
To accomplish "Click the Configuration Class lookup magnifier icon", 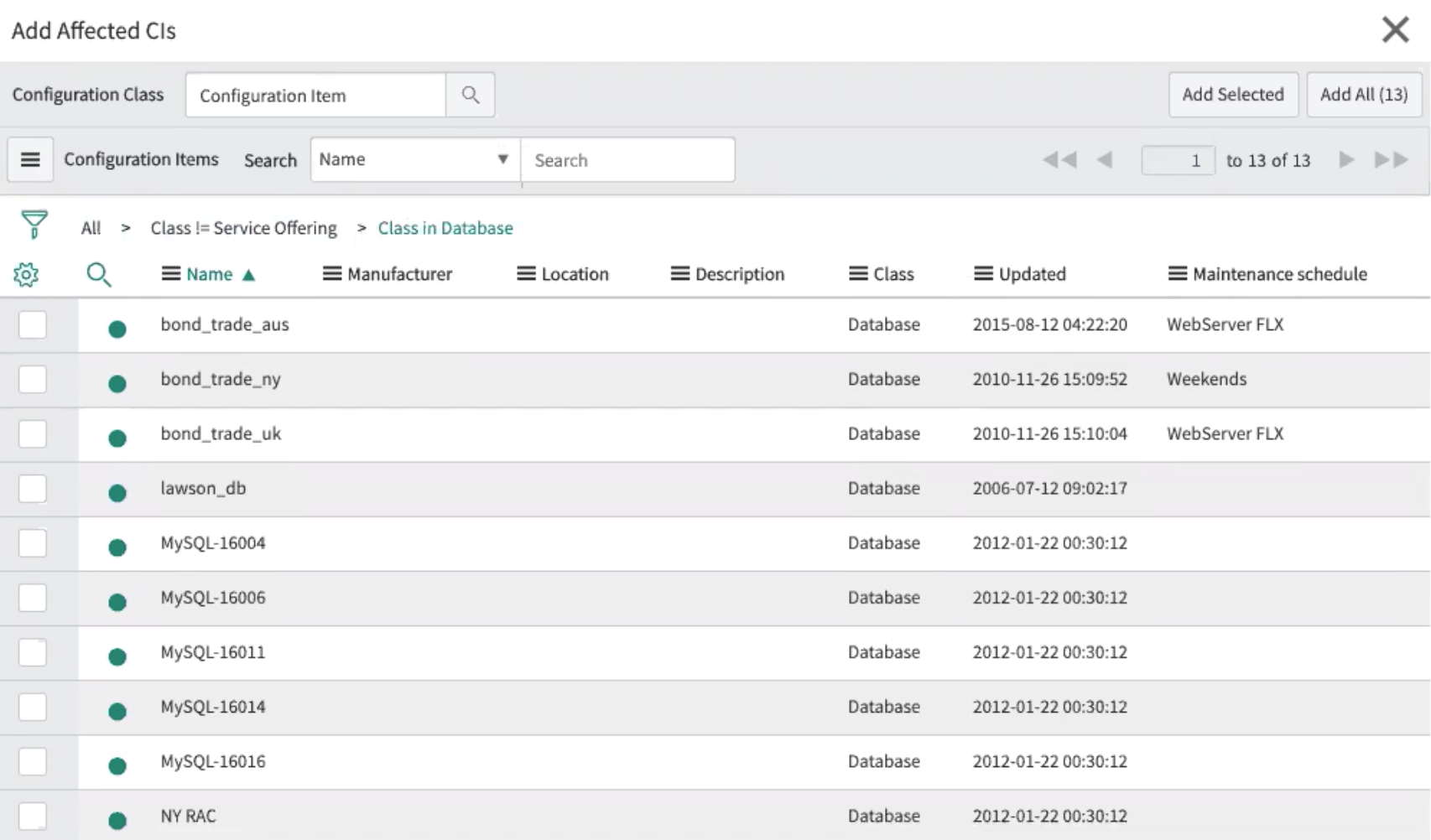I will click(470, 95).
